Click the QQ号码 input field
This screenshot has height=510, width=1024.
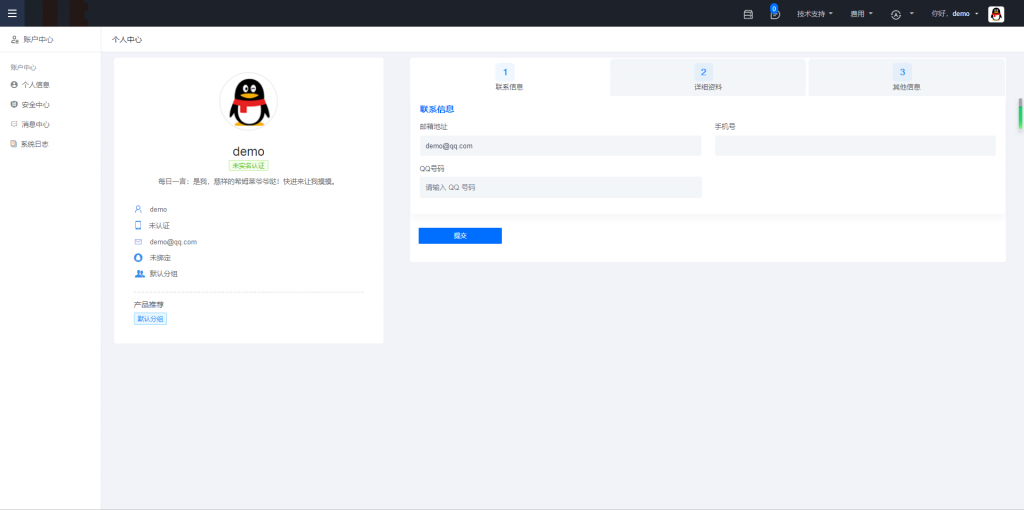560,187
